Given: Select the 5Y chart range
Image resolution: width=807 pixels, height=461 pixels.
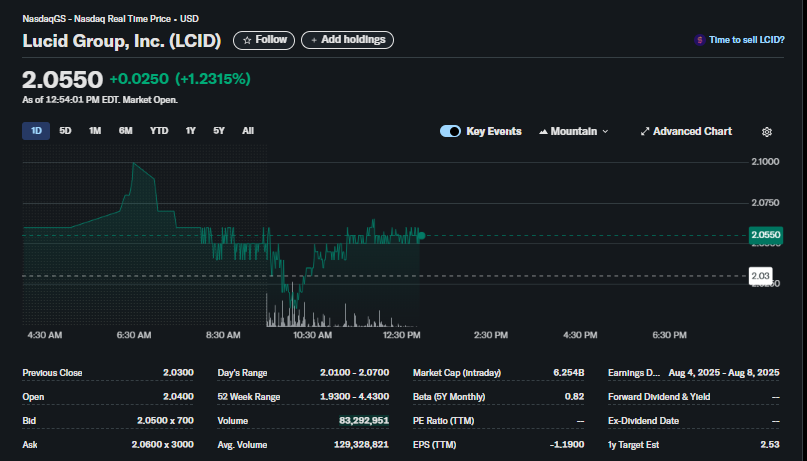Looking at the screenshot, I should tap(219, 131).
